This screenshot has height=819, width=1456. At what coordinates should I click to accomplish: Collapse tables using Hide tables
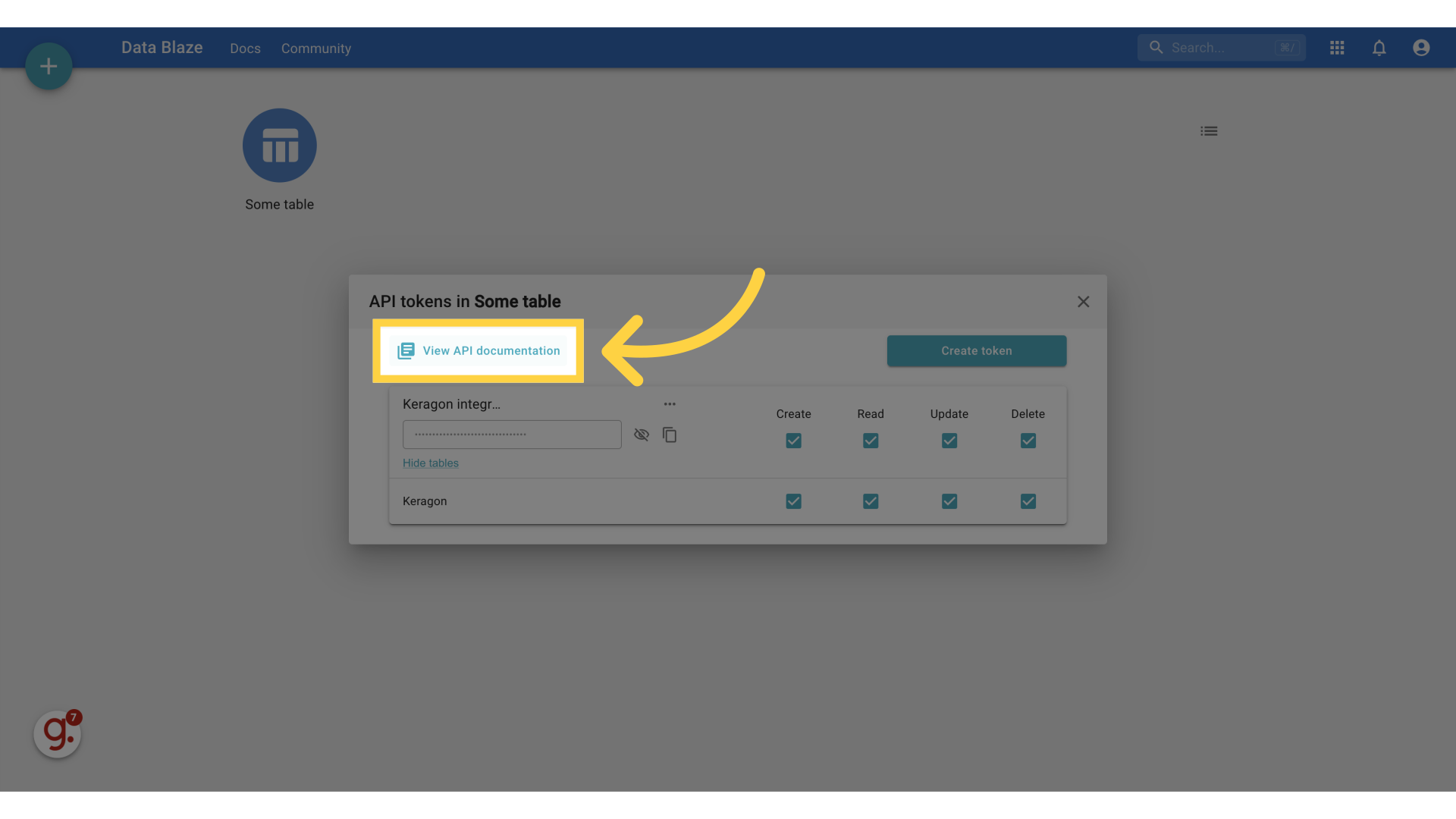click(430, 463)
